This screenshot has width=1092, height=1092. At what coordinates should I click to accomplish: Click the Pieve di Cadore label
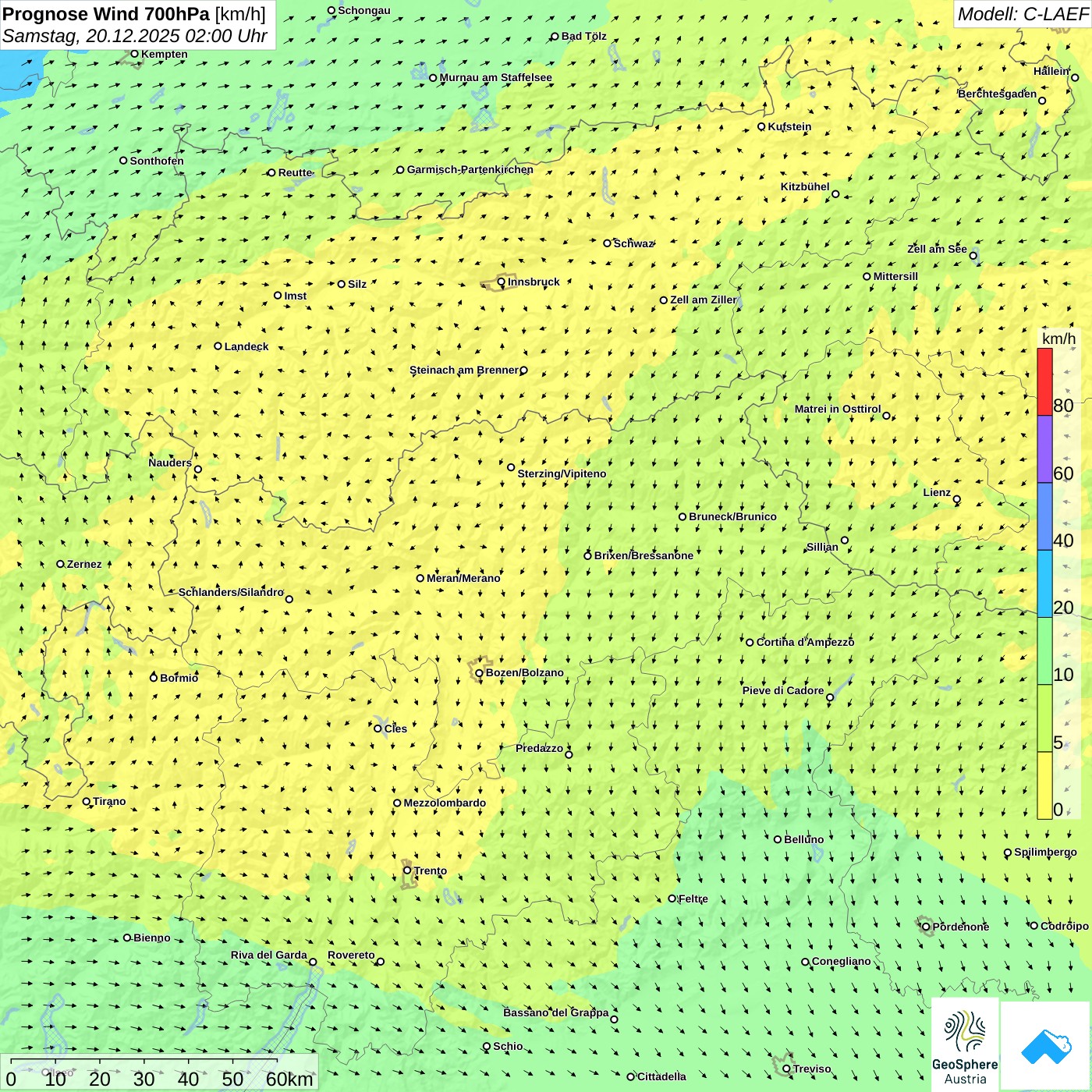pyautogui.click(x=783, y=690)
